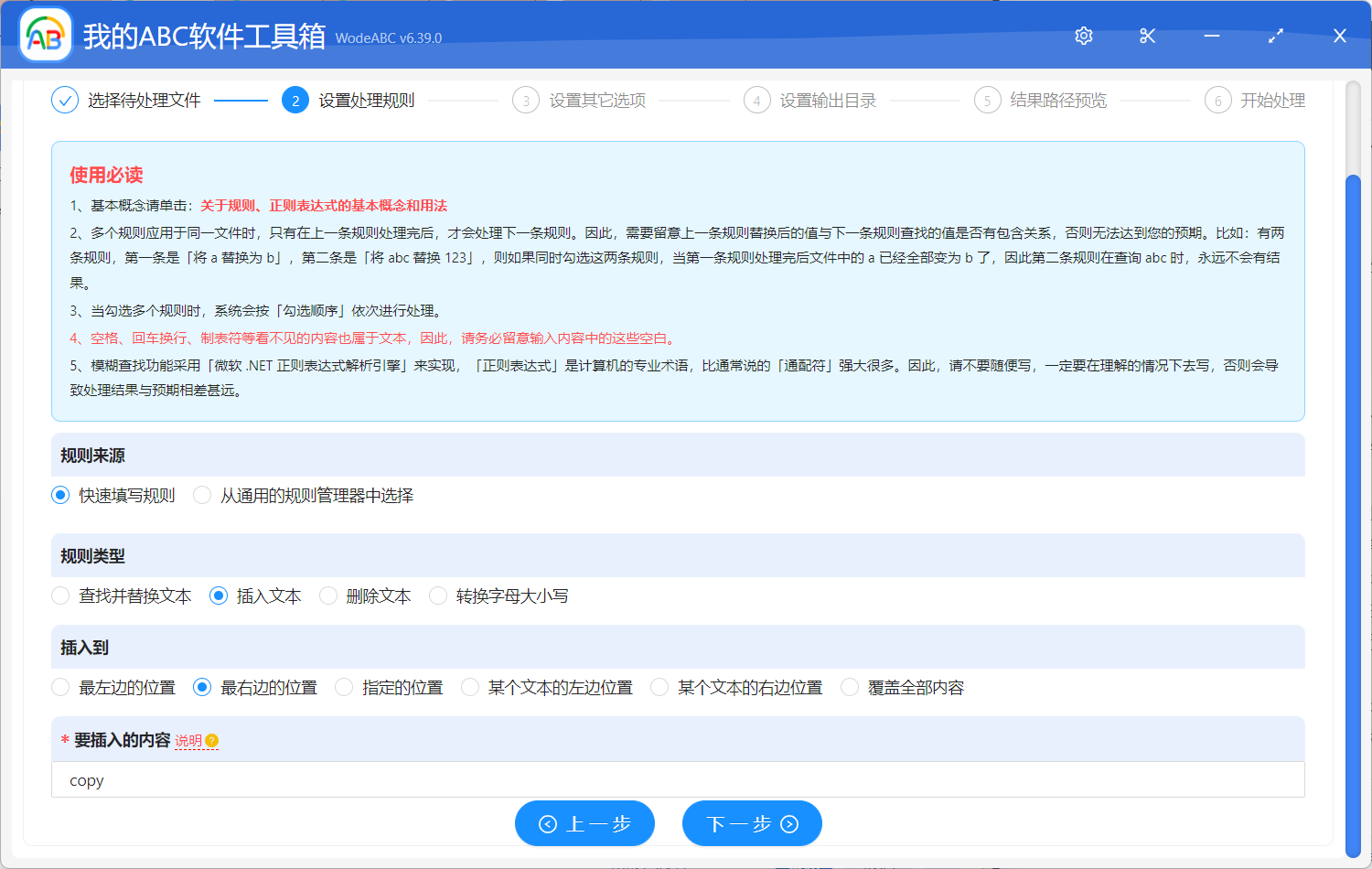
Task: Click step 6 circle icon 开始处理
Action: pyautogui.click(x=1218, y=100)
